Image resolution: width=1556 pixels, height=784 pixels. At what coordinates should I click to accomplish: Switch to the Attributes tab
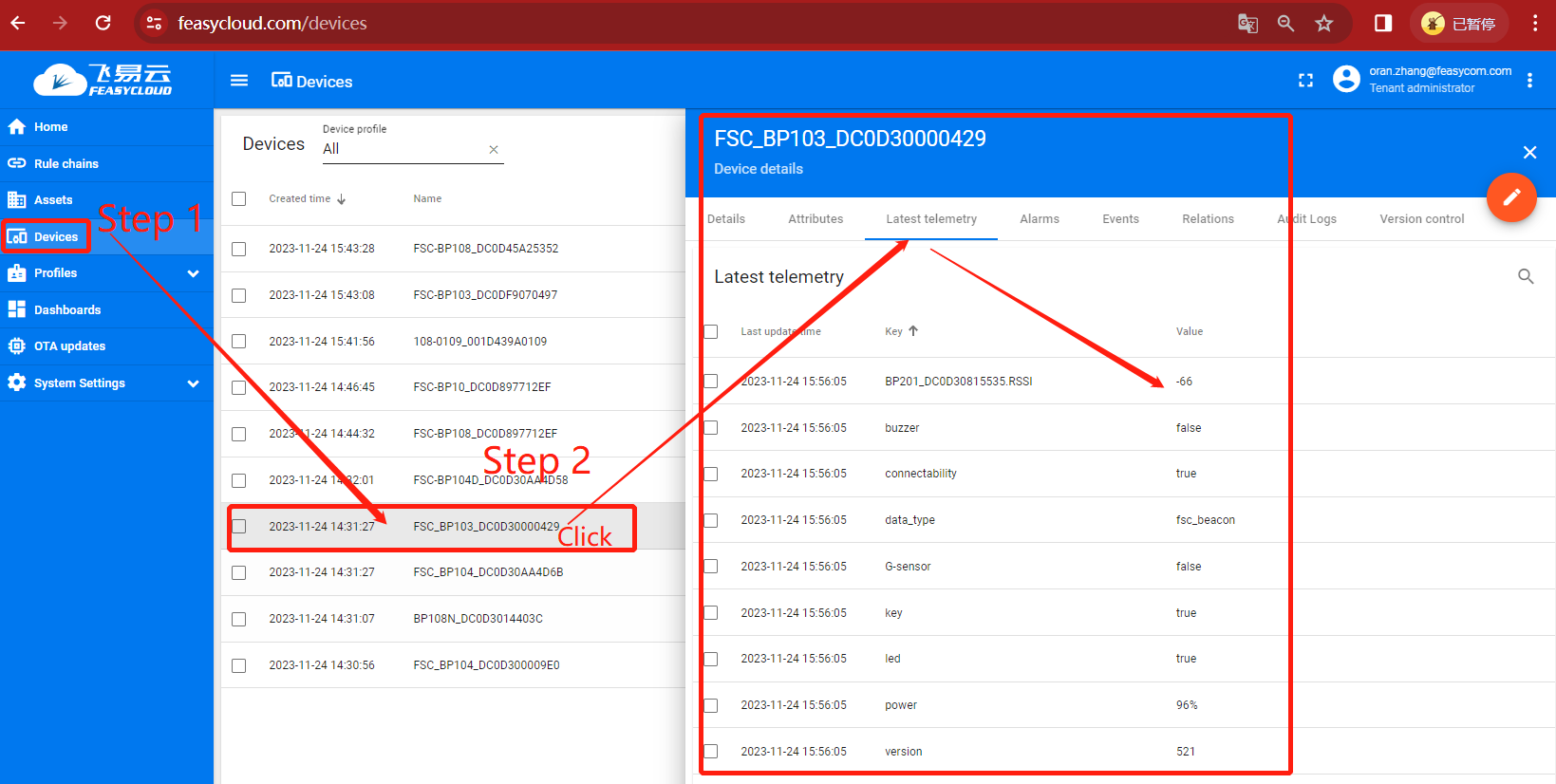point(815,219)
